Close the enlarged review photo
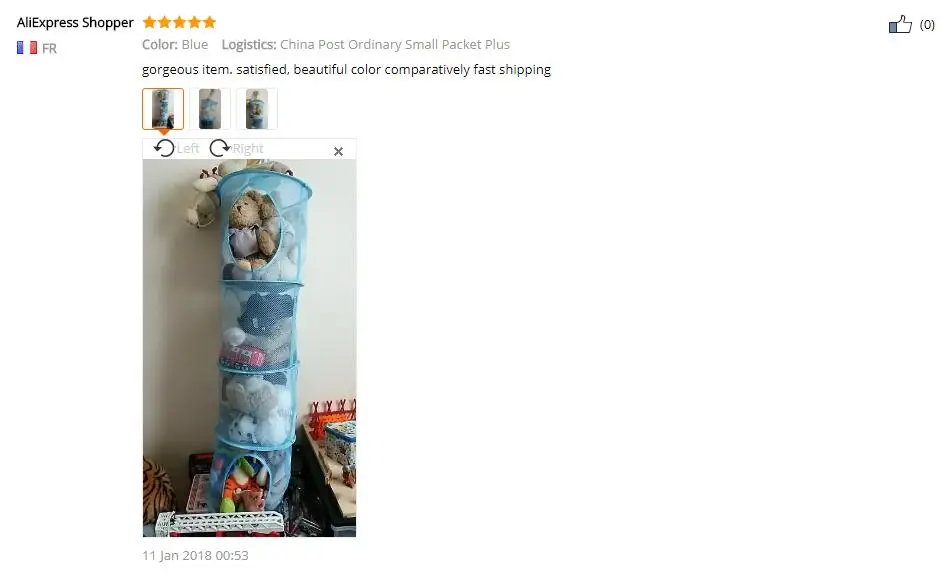Viewport: 943px width, 574px height. tap(338, 152)
